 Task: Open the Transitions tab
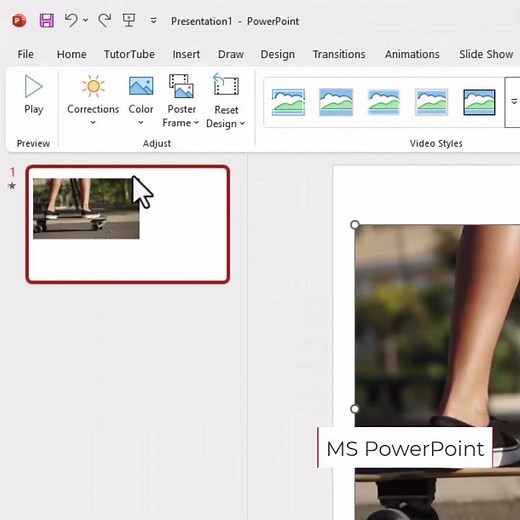point(339,54)
